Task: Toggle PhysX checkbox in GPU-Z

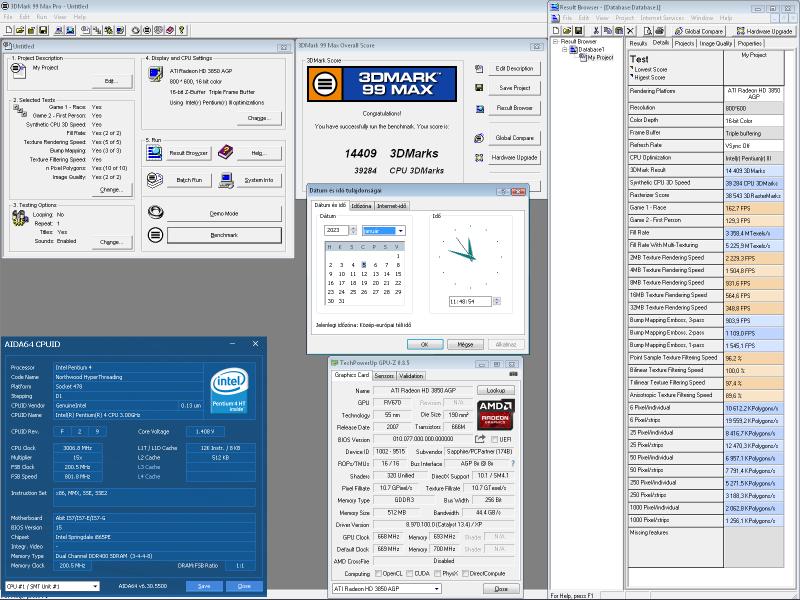Action: pos(438,573)
